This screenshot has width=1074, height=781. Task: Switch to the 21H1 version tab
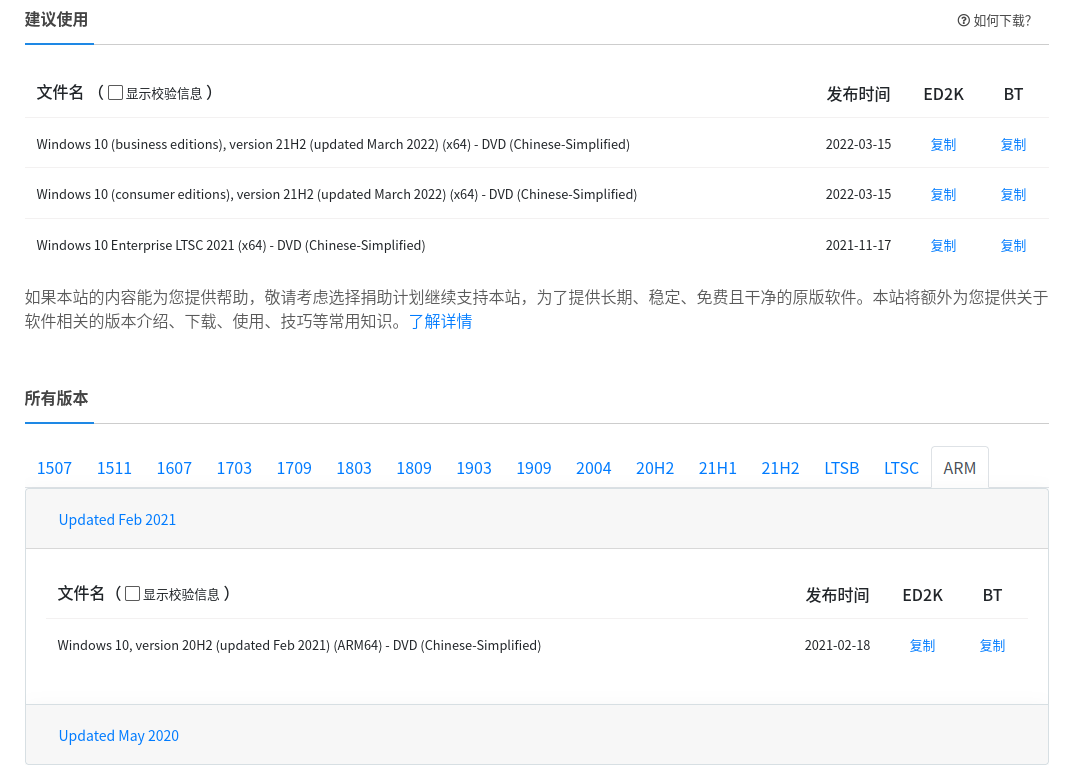tap(717, 468)
